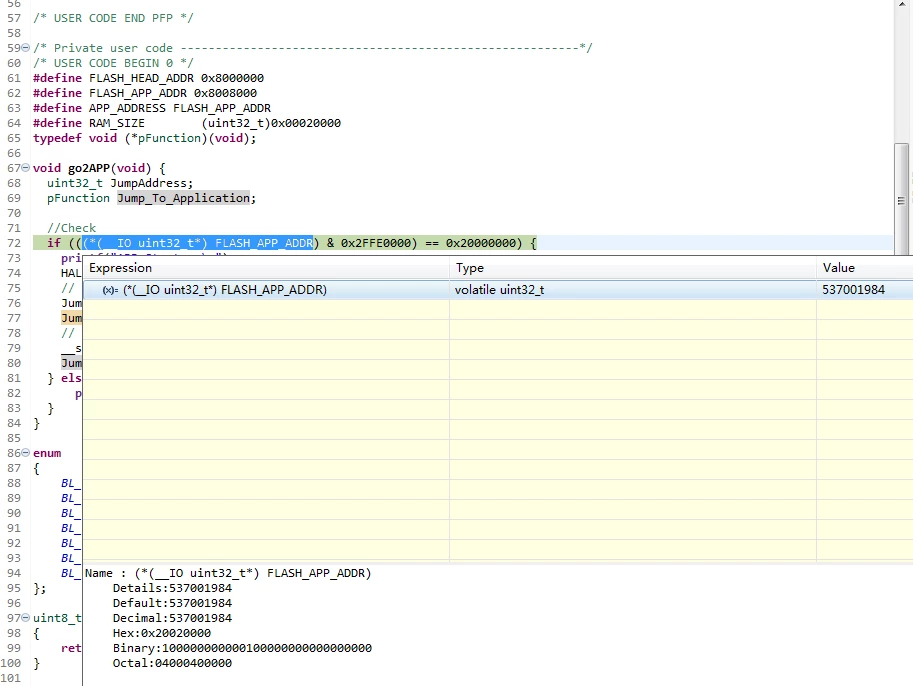Click the Details:537001984 line
Image resolution: width=913 pixels, height=686 pixels.
point(172,588)
